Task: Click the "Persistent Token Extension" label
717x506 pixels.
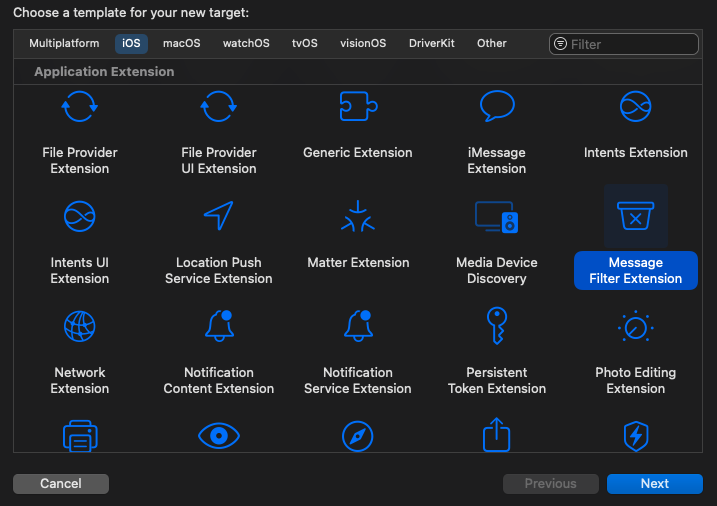Action: tap(497, 380)
